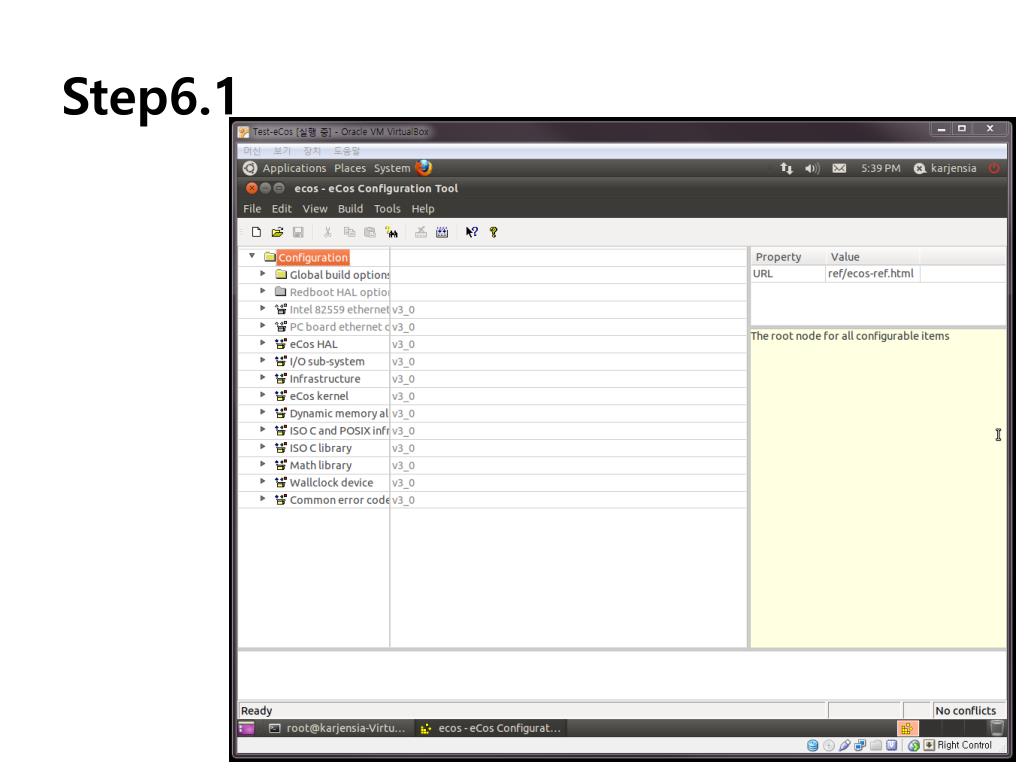Select the URL property row
Viewport: 1024px width, 768px height.
(878, 274)
